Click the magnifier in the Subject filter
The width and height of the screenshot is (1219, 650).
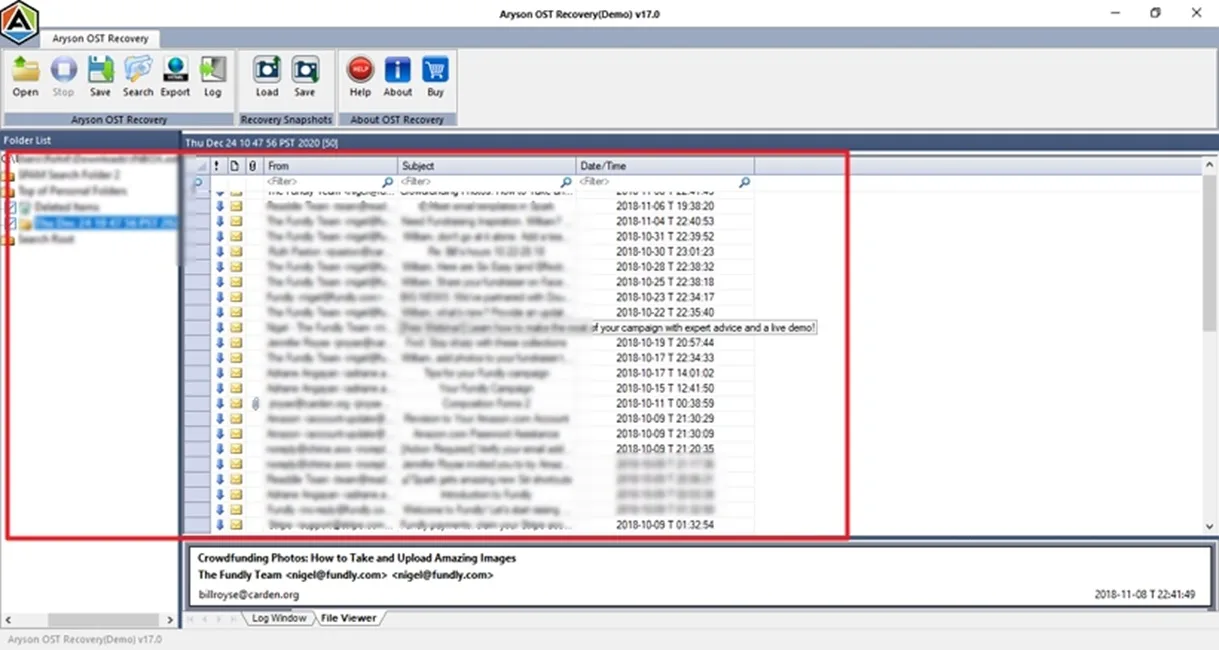(566, 182)
